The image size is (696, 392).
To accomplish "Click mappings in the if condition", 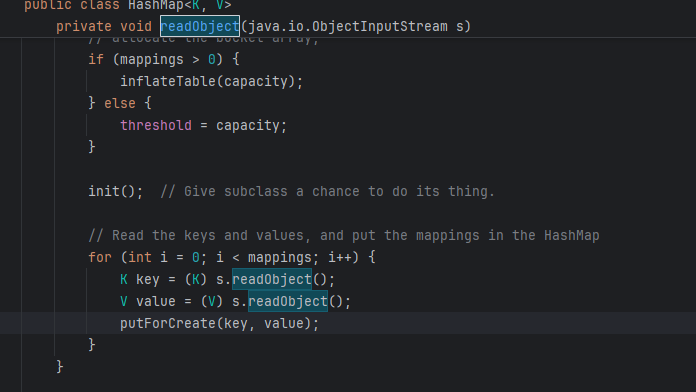I will click(152, 59).
